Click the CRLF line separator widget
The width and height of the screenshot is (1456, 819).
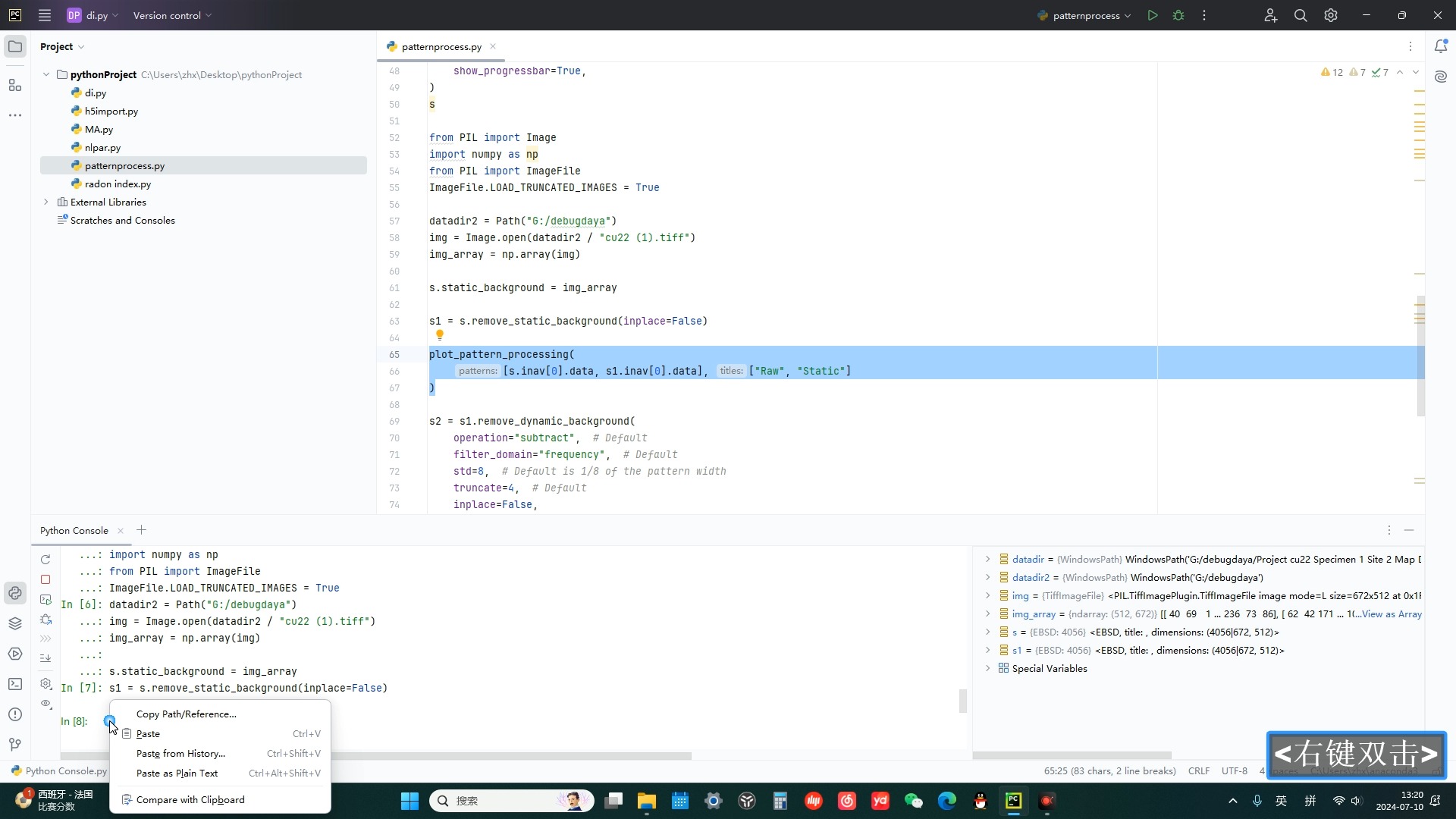pos(1199,770)
